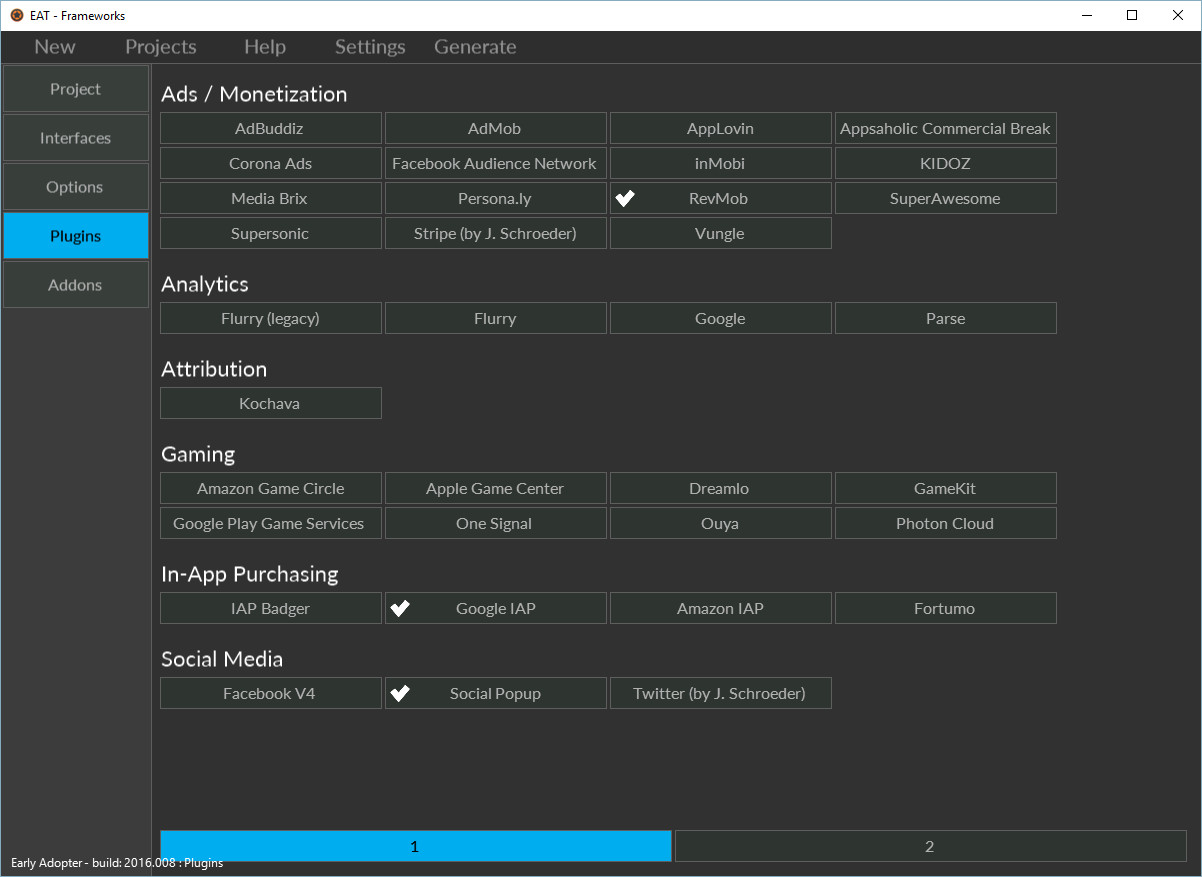The height and width of the screenshot is (877, 1202).
Task: Toggle the Photon Cloud plugin
Action: tap(945, 523)
